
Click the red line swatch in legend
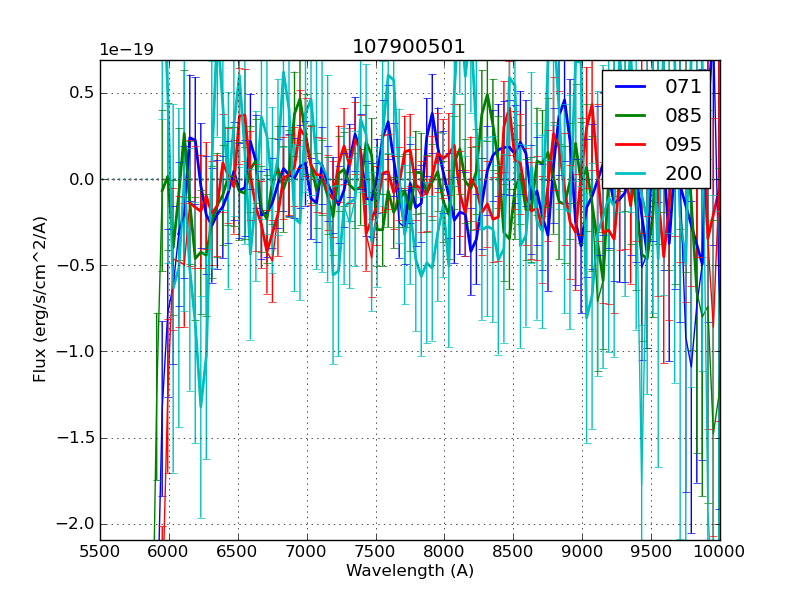pyautogui.click(x=632, y=144)
